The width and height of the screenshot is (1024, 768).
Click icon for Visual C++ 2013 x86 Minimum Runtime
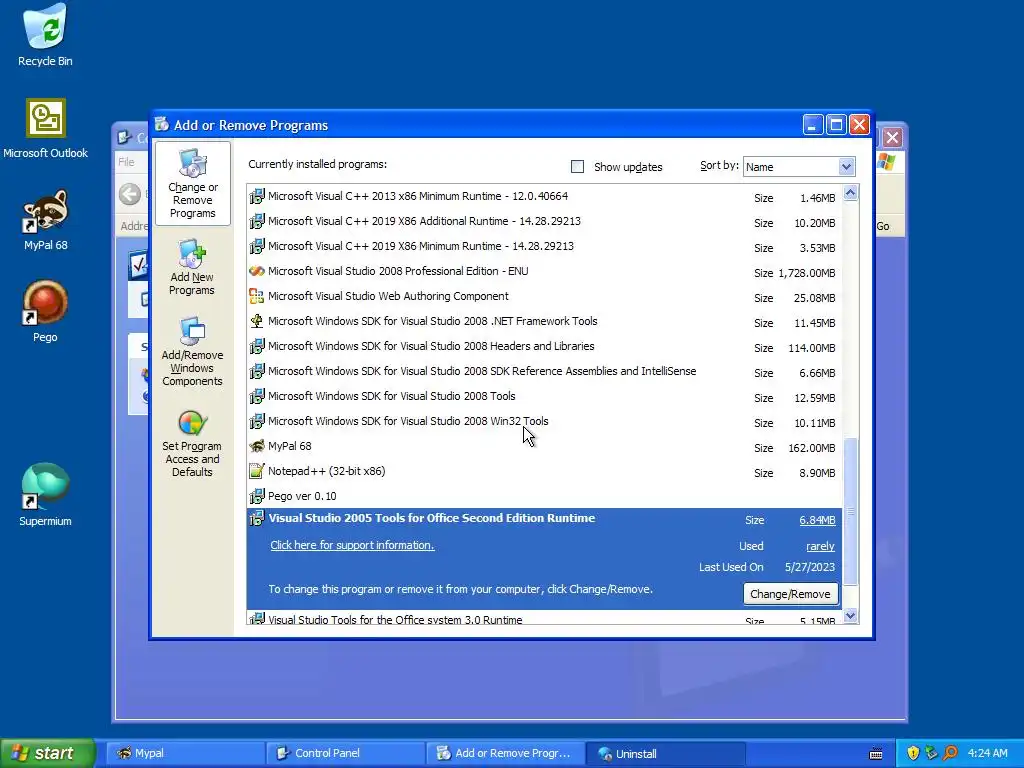pyautogui.click(x=257, y=196)
